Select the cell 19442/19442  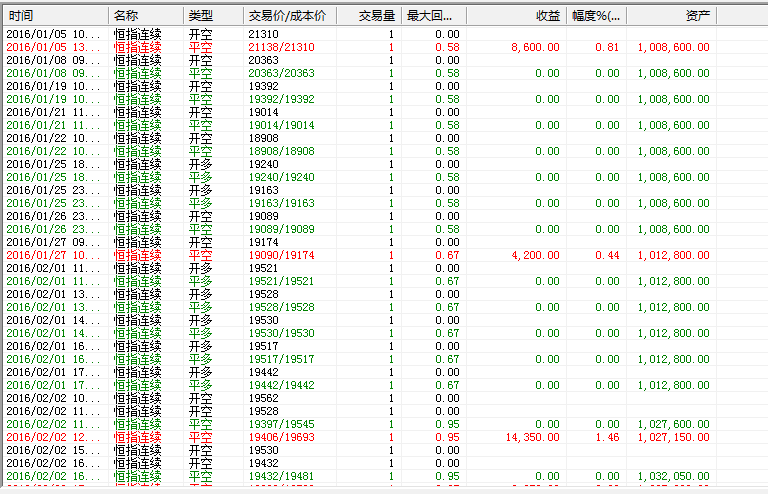tap(282, 385)
